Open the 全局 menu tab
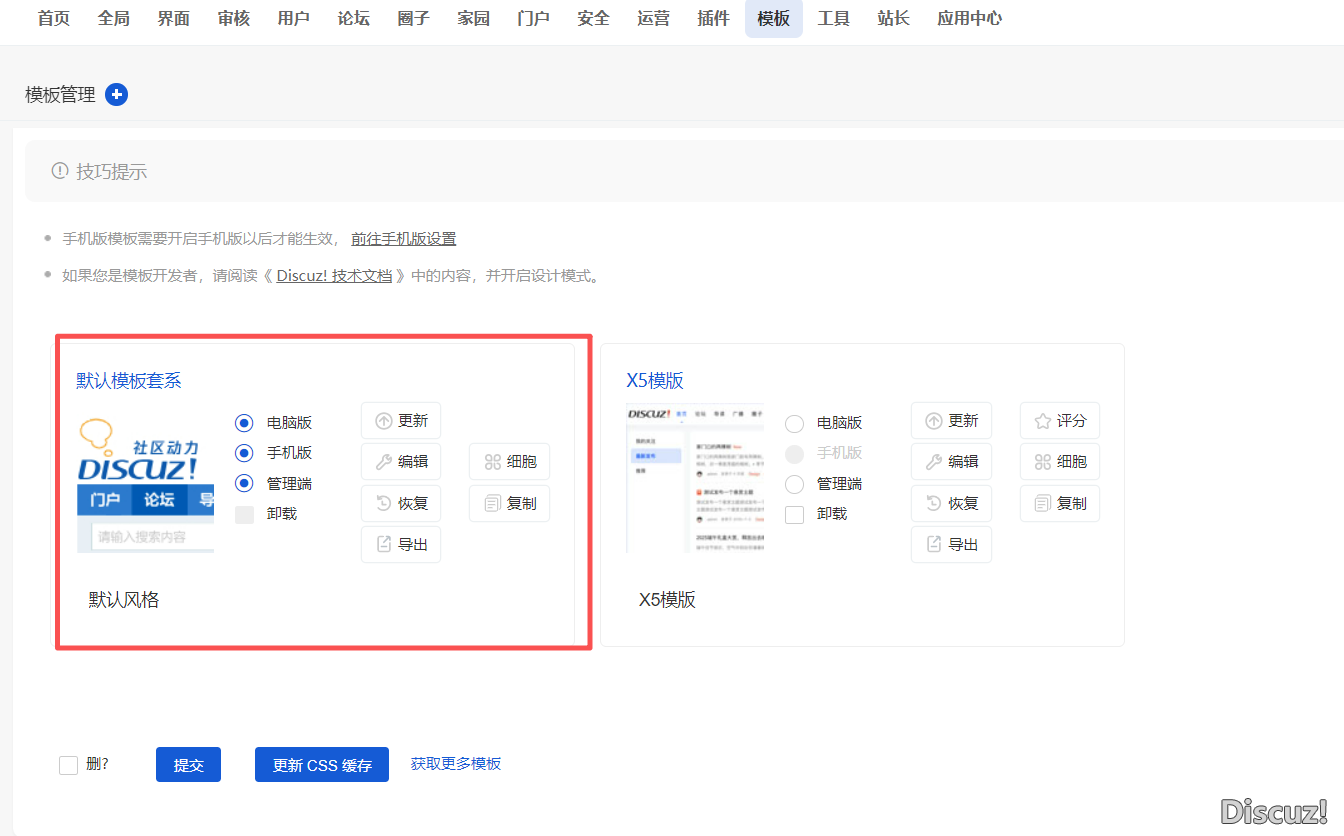The width and height of the screenshot is (1344, 836). coord(114,18)
